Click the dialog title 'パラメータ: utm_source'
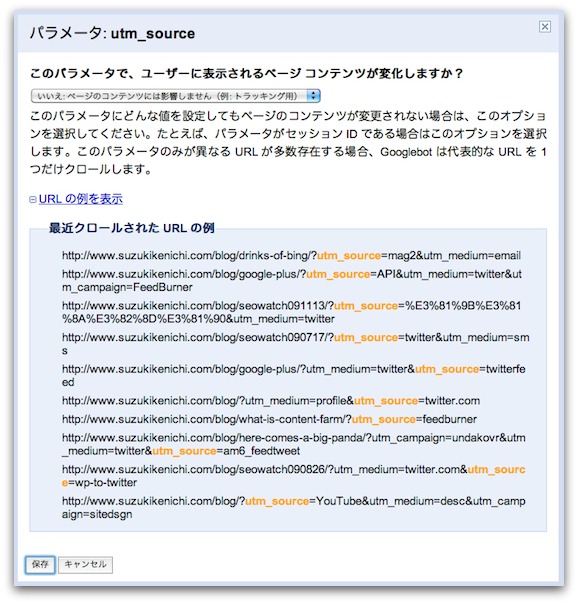The height and width of the screenshot is (604, 578). tap(112, 33)
